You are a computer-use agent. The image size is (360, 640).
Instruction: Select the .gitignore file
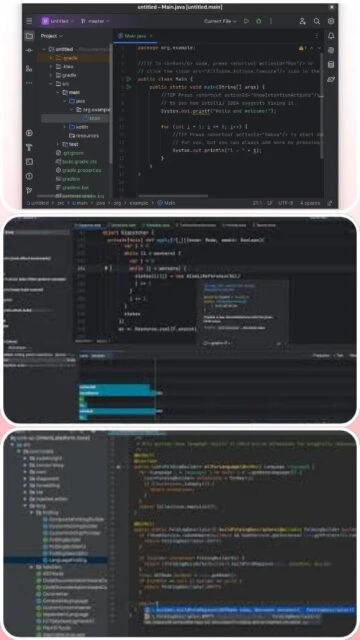tap(70, 153)
